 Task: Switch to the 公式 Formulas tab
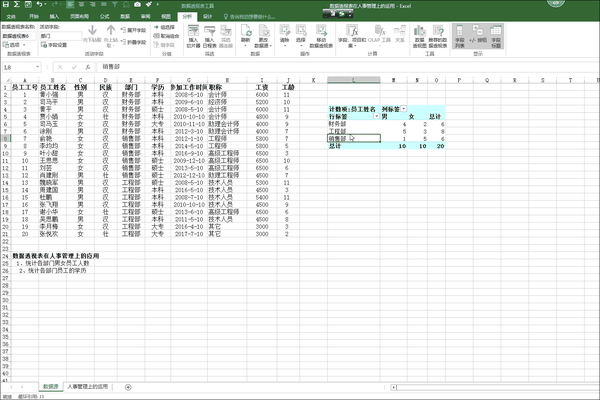pyautogui.click(x=104, y=16)
